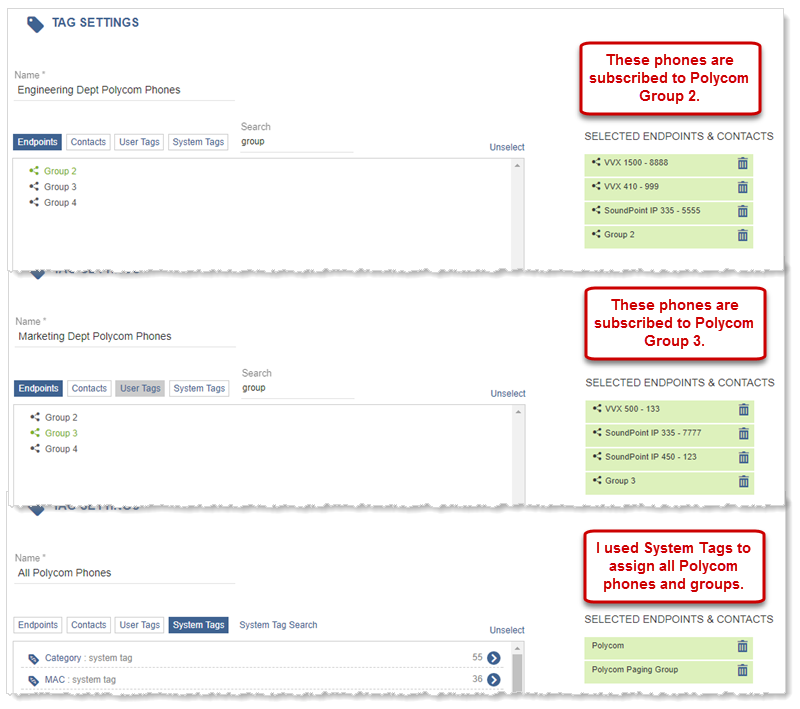This screenshot has width=800, height=709.
Task: Click scroll-up arrow in Marketing endpoint list
Action: [x=518, y=412]
